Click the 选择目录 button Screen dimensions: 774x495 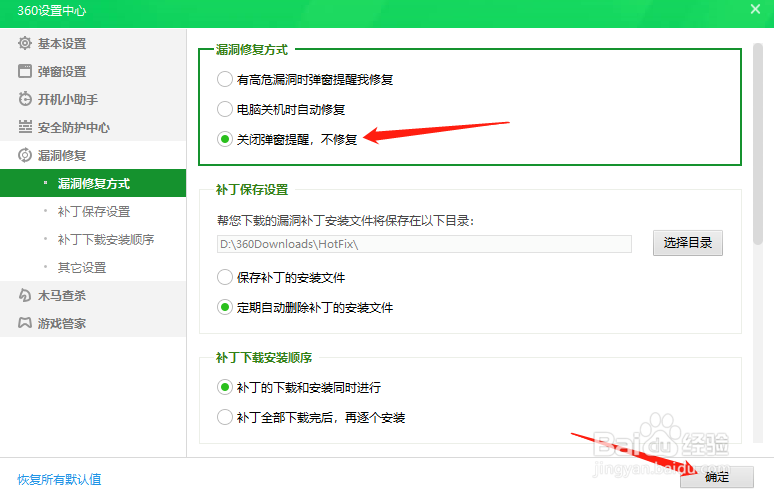pos(688,243)
